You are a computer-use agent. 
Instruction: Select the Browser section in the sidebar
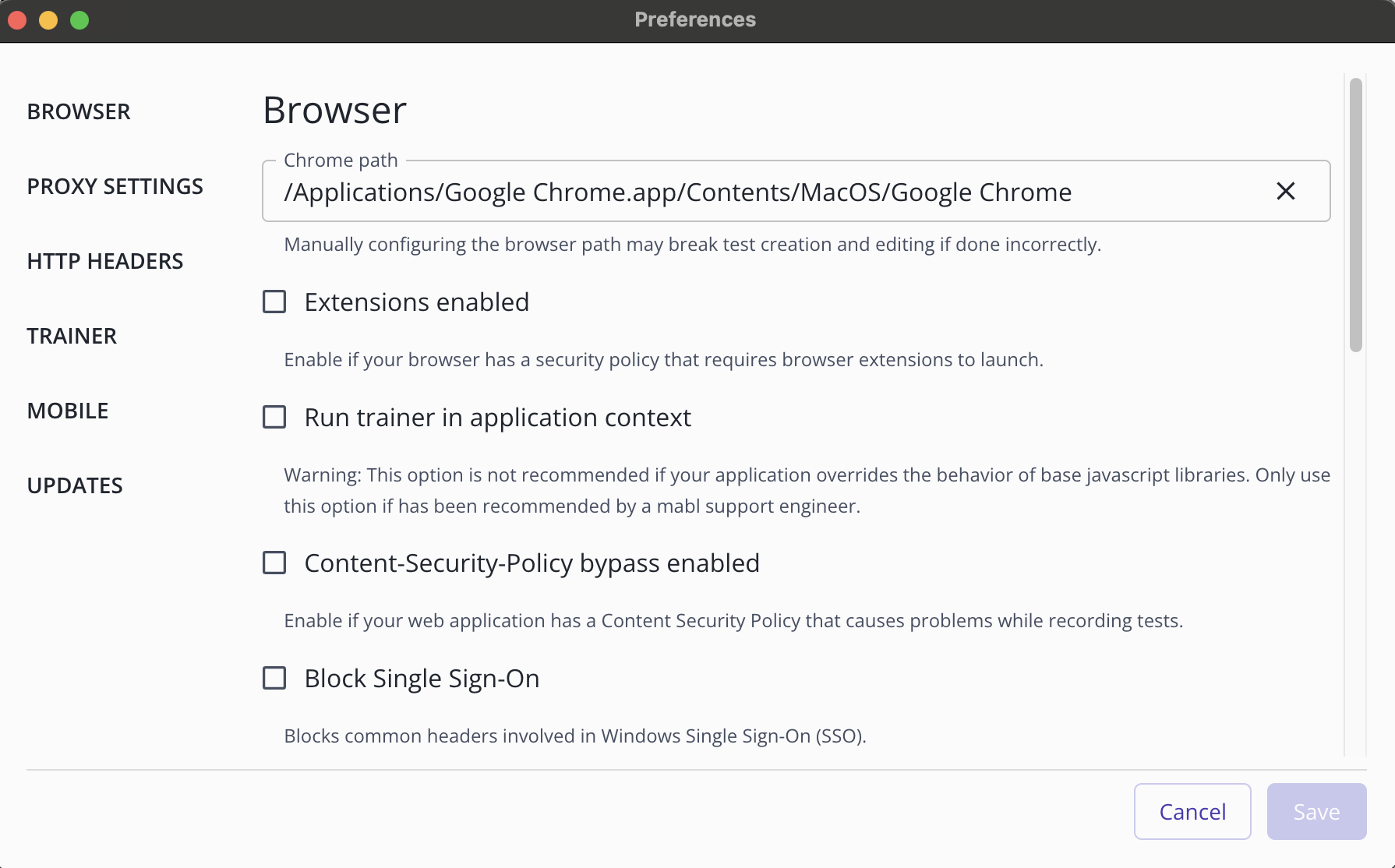pos(79,111)
